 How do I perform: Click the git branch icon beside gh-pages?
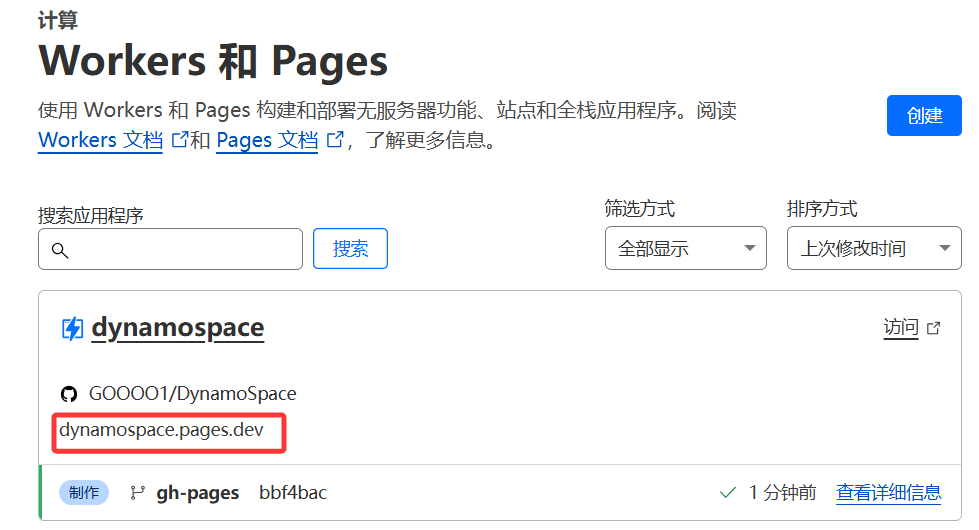[x=137, y=493]
